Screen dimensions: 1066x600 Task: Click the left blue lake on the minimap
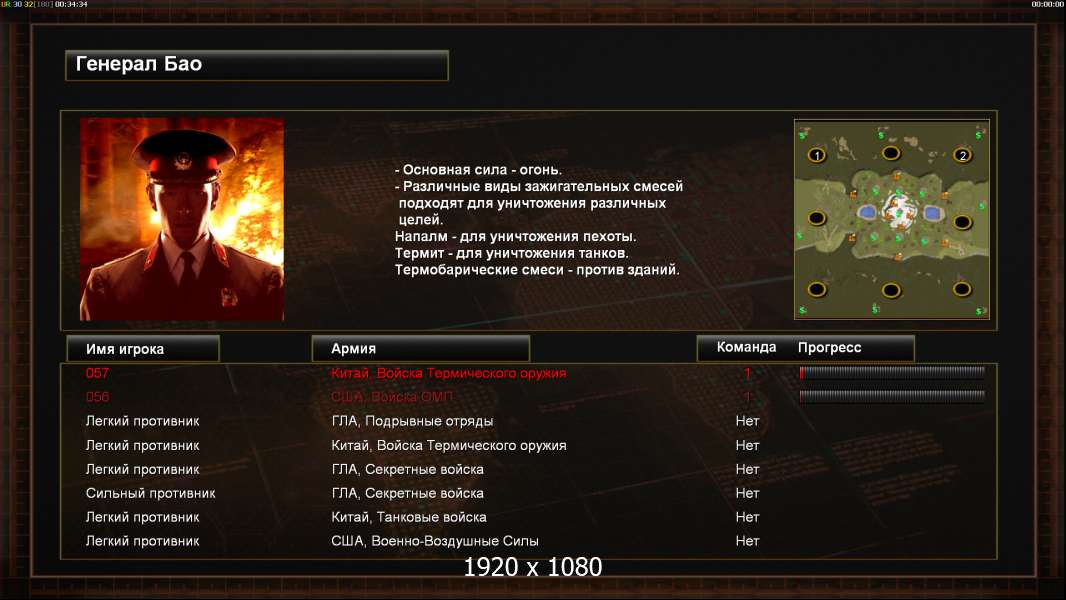[866, 213]
